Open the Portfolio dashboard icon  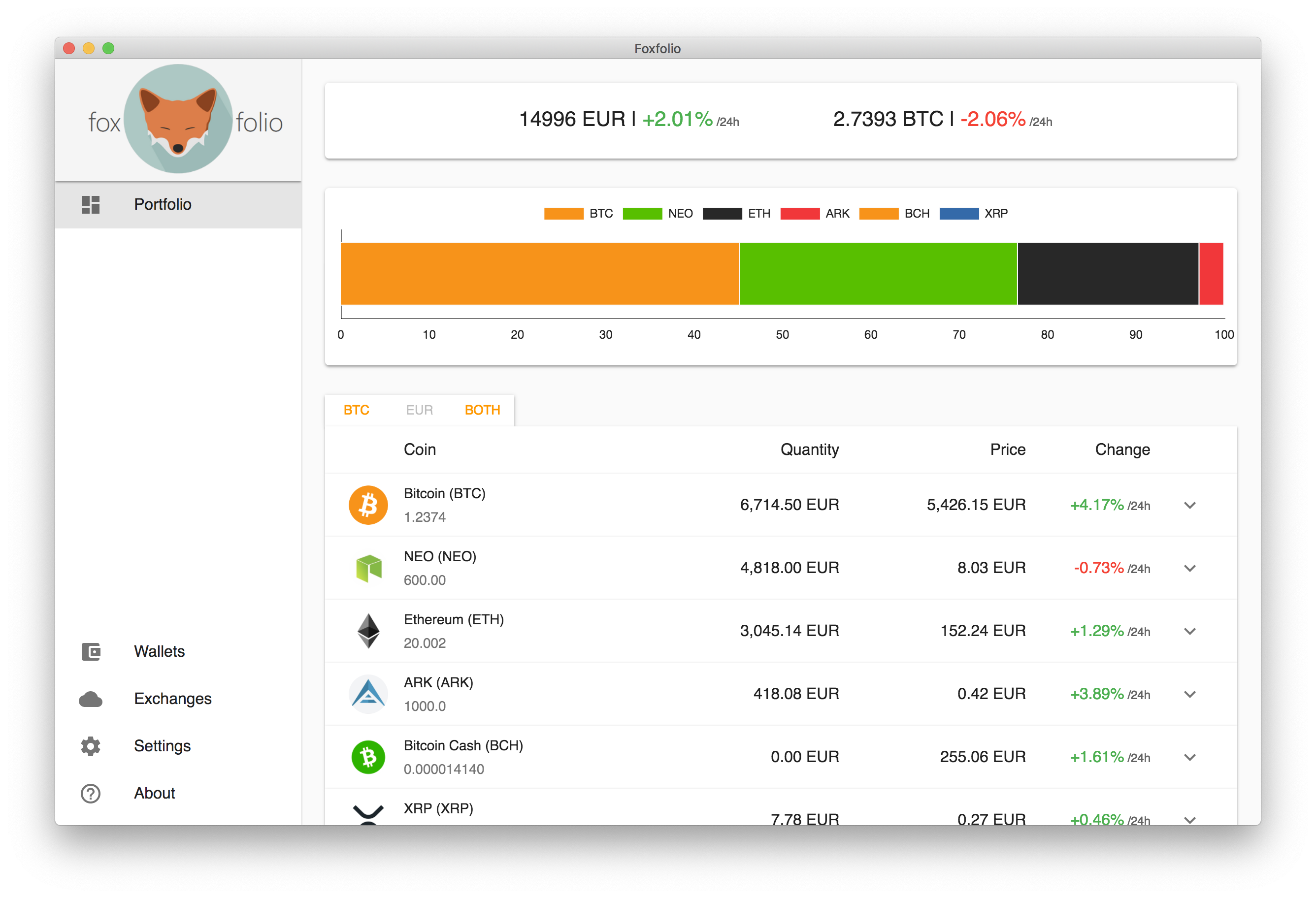[91, 204]
